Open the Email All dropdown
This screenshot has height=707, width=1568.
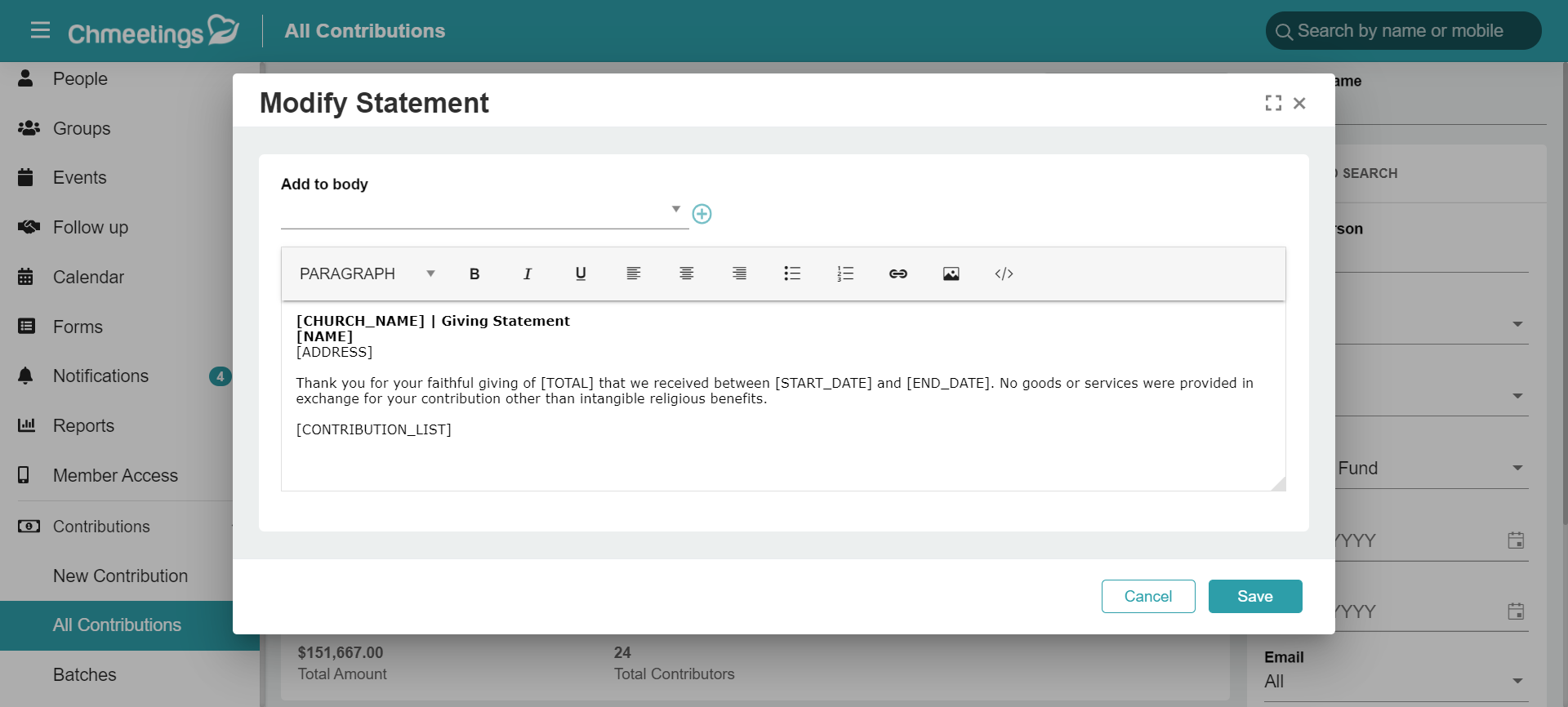(1396, 681)
